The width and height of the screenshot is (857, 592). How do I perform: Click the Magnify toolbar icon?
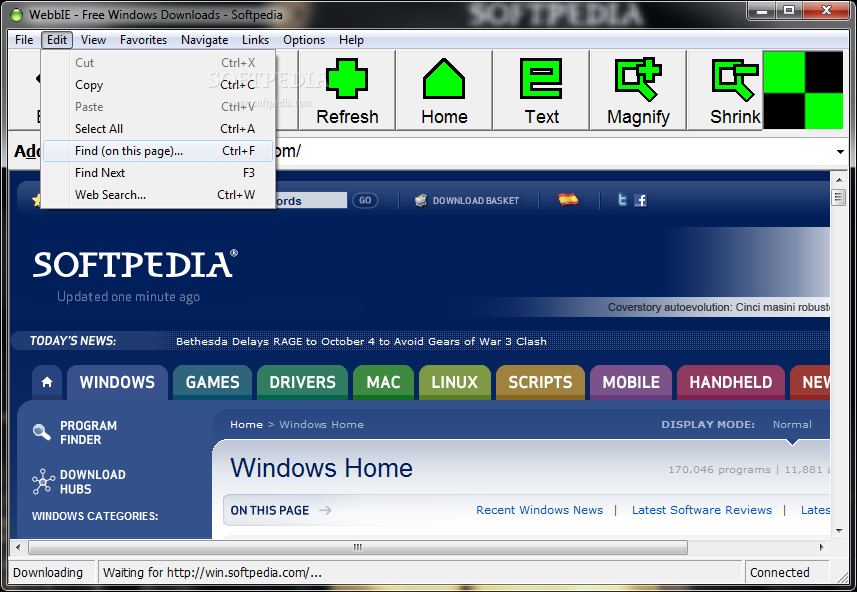638,79
